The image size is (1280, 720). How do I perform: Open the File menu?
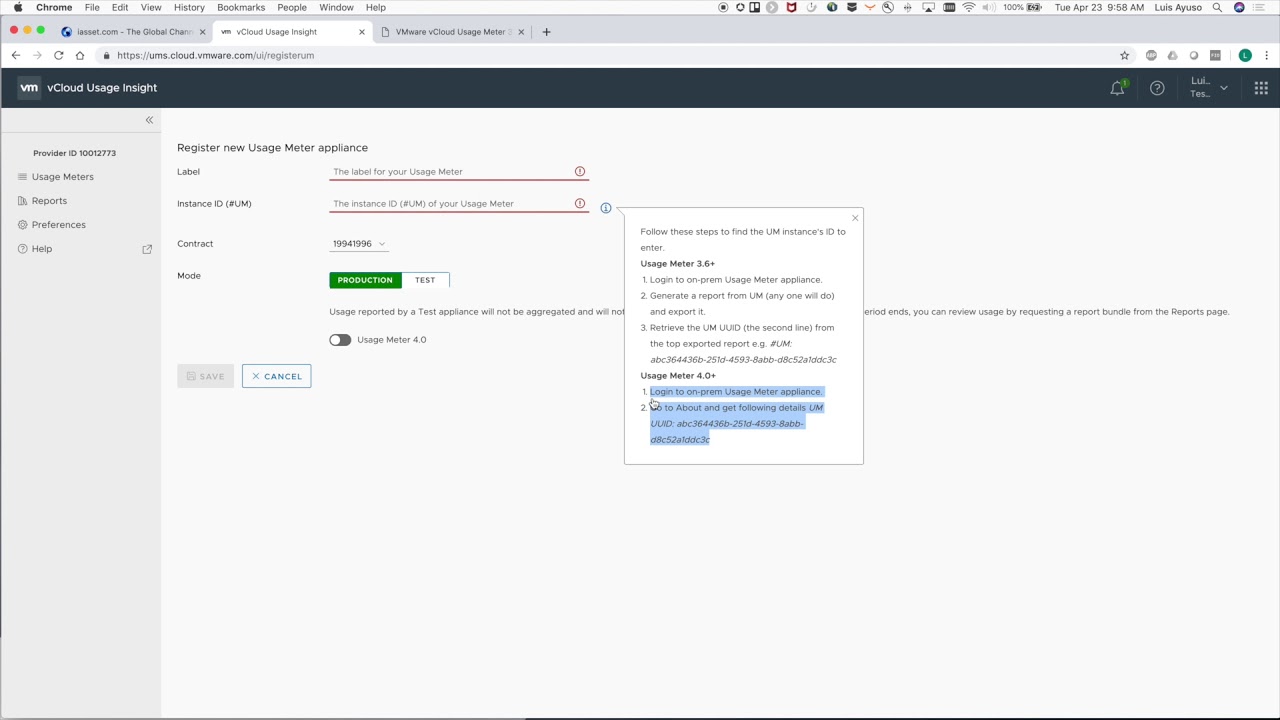(x=92, y=8)
